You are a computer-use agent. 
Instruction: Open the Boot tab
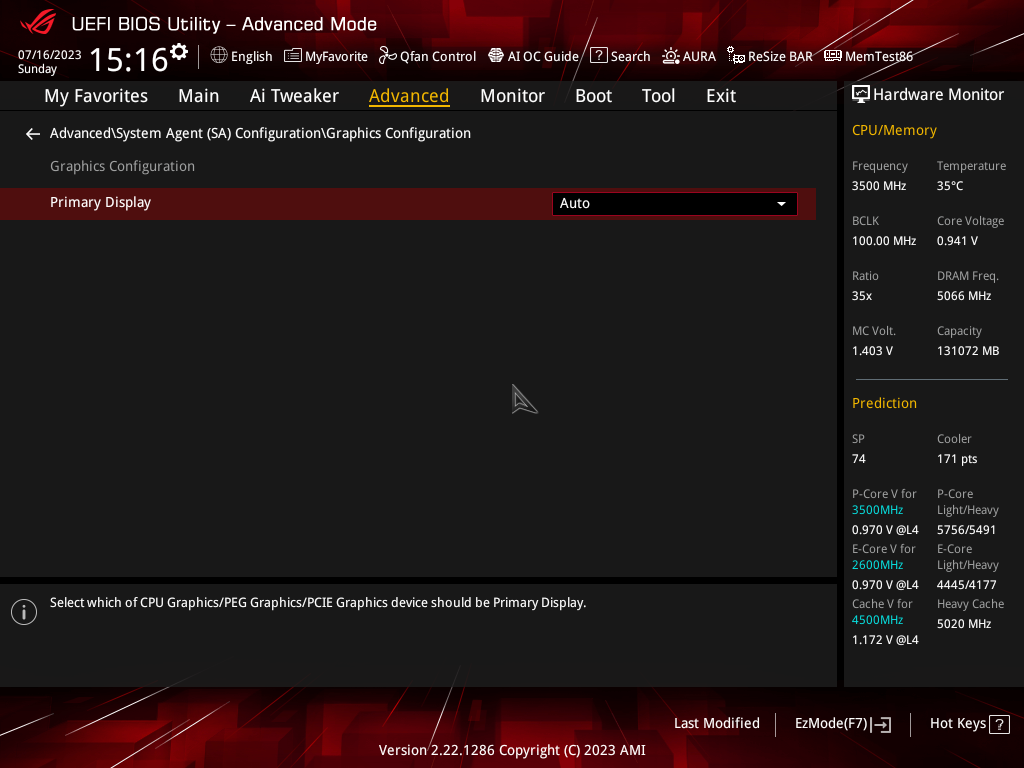[593, 96]
